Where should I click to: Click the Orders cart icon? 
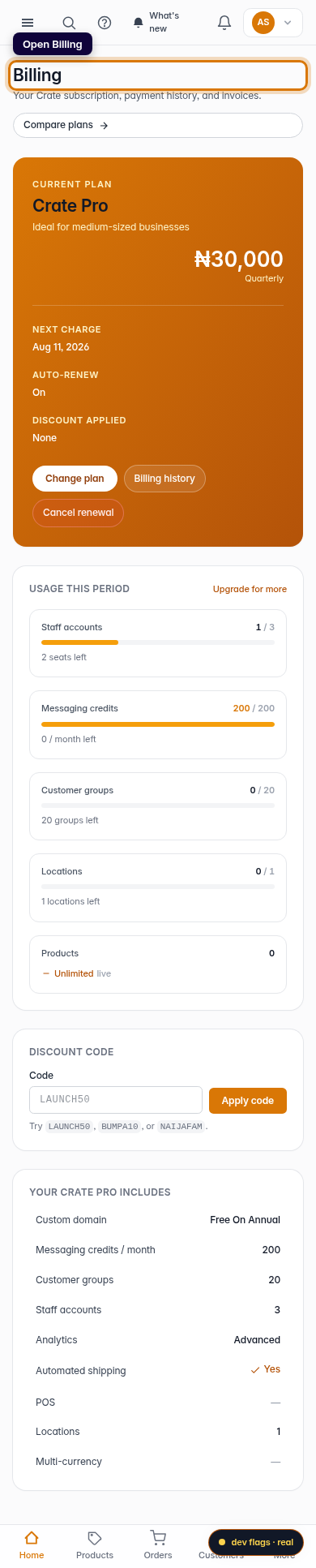point(158,1537)
